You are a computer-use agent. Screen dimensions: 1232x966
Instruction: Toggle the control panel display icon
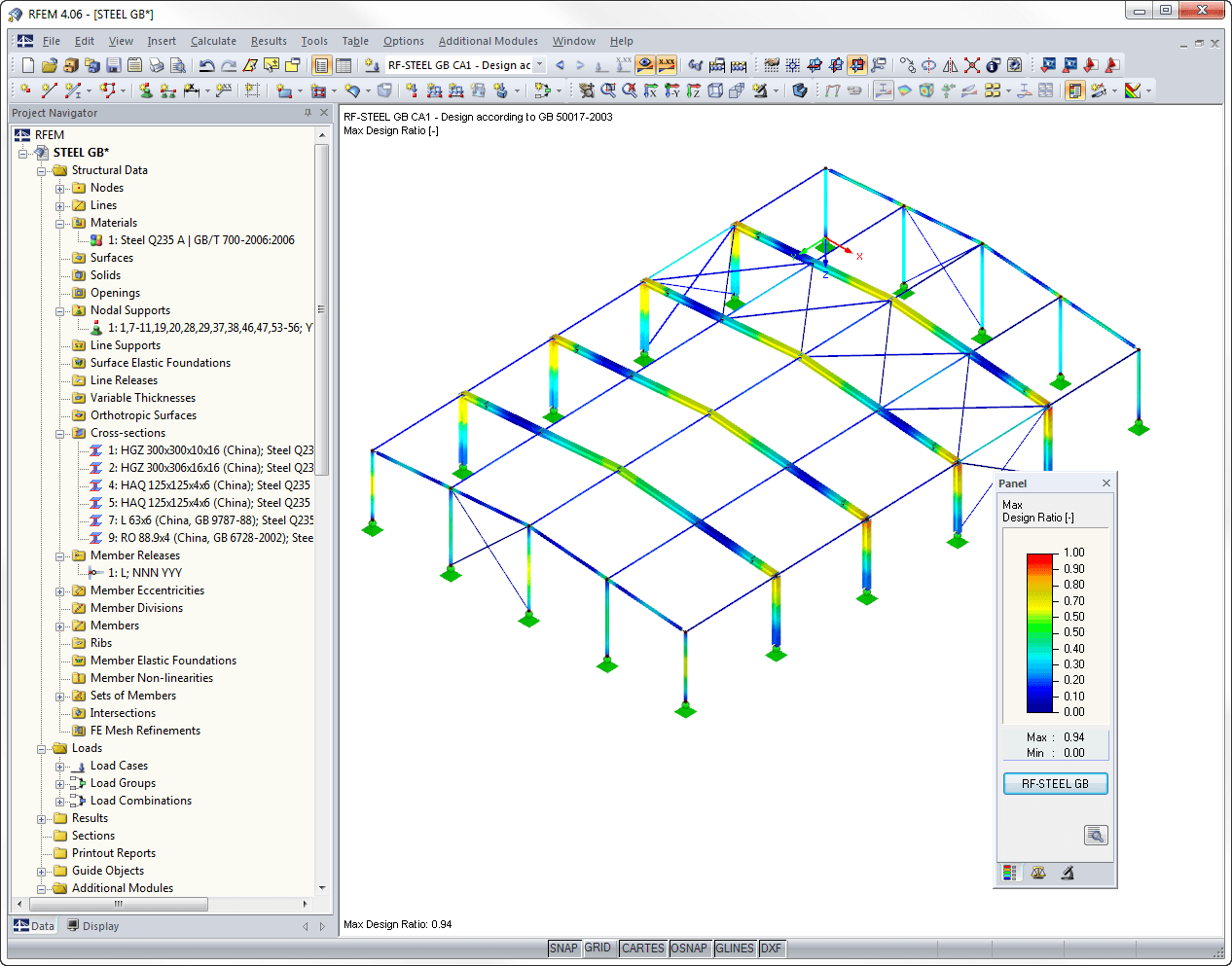click(x=1075, y=90)
